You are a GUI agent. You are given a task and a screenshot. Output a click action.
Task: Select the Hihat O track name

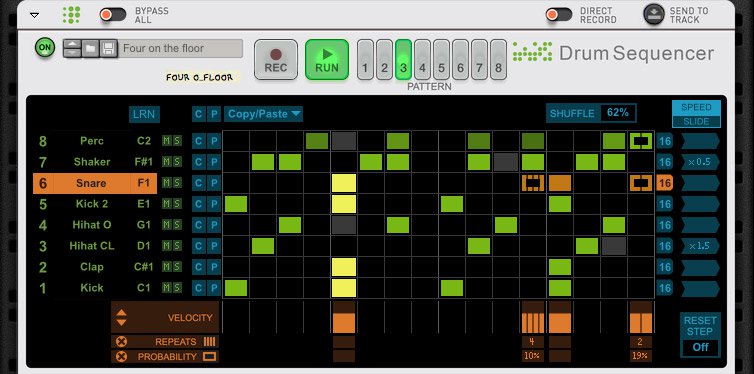[92, 224]
